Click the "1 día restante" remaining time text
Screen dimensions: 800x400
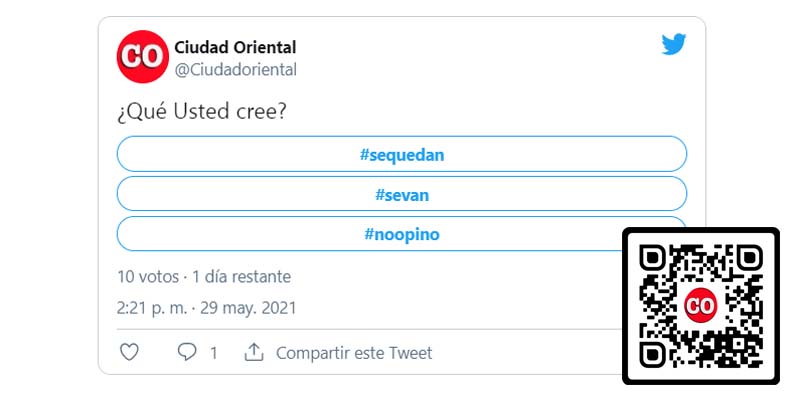[241, 276]
